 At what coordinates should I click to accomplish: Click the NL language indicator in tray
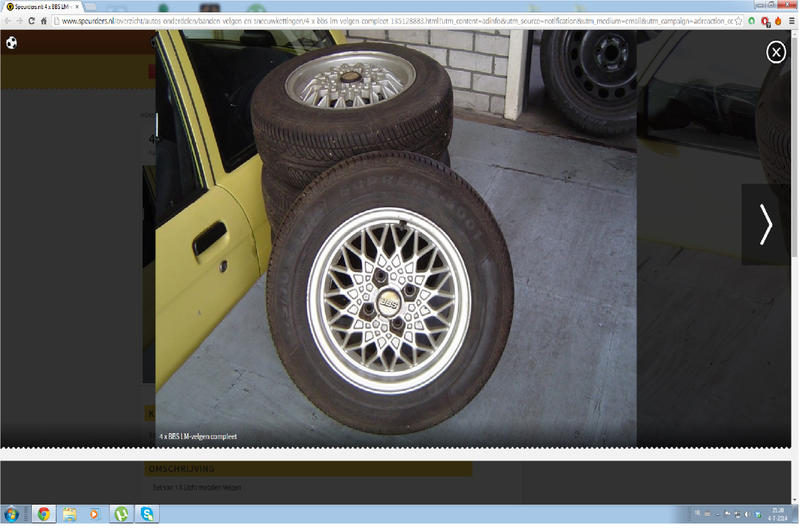coord(697,513)
